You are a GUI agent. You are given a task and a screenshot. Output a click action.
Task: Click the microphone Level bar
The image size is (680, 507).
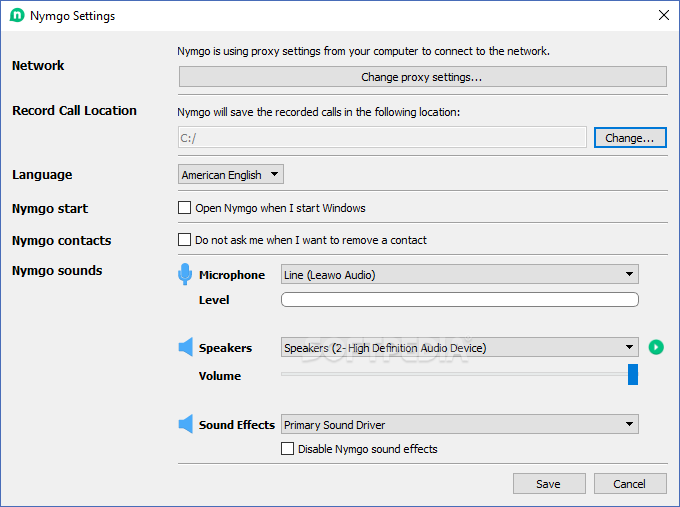460,299
